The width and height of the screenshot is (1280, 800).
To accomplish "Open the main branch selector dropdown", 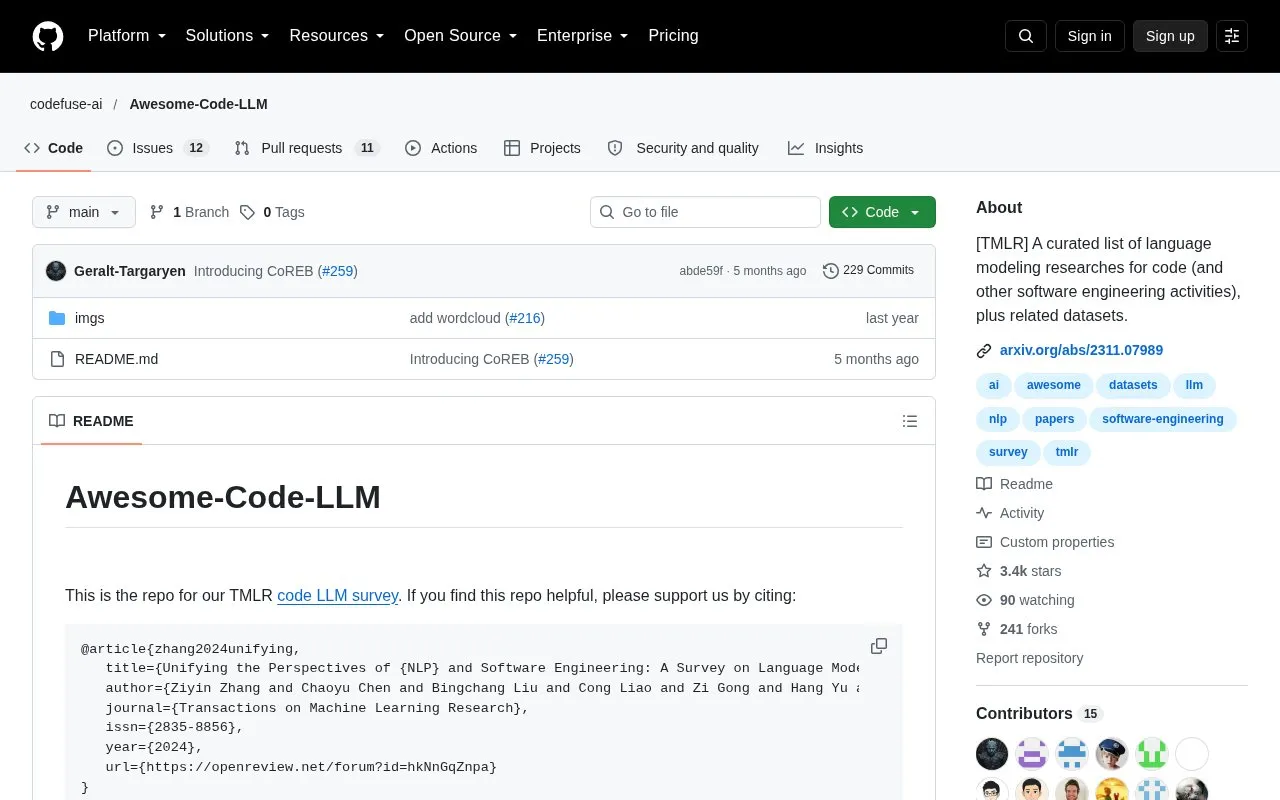I will pyautogui.click(x=84, y=212).
